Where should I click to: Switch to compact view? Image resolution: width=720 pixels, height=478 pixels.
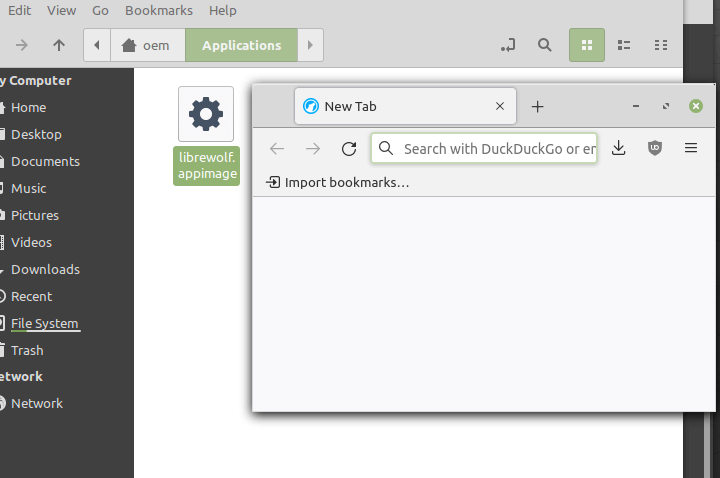point(660,45)
